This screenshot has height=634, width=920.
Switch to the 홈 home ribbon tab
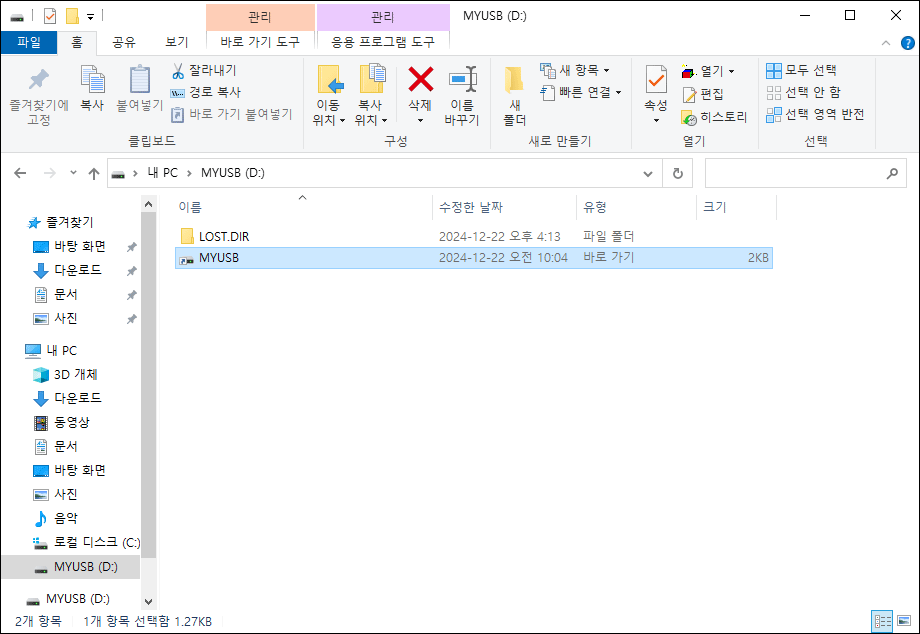[77, 42]
